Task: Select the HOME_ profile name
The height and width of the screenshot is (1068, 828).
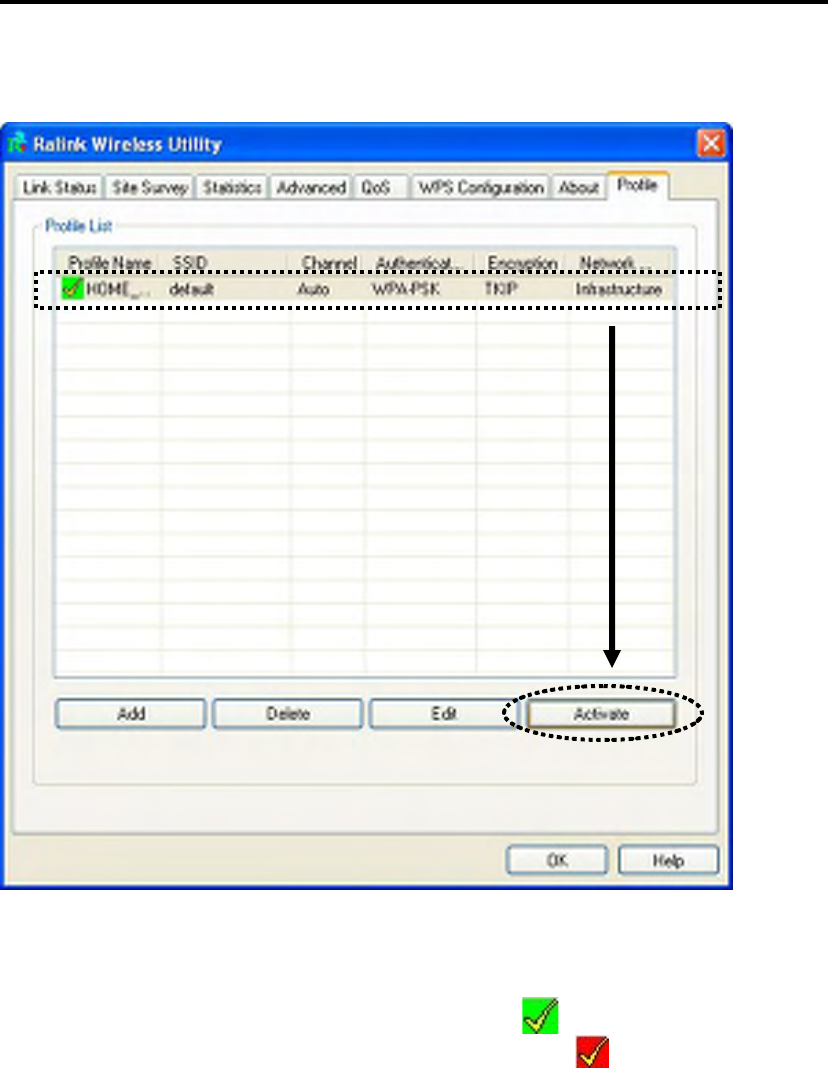Action: (x=117, y=289)
